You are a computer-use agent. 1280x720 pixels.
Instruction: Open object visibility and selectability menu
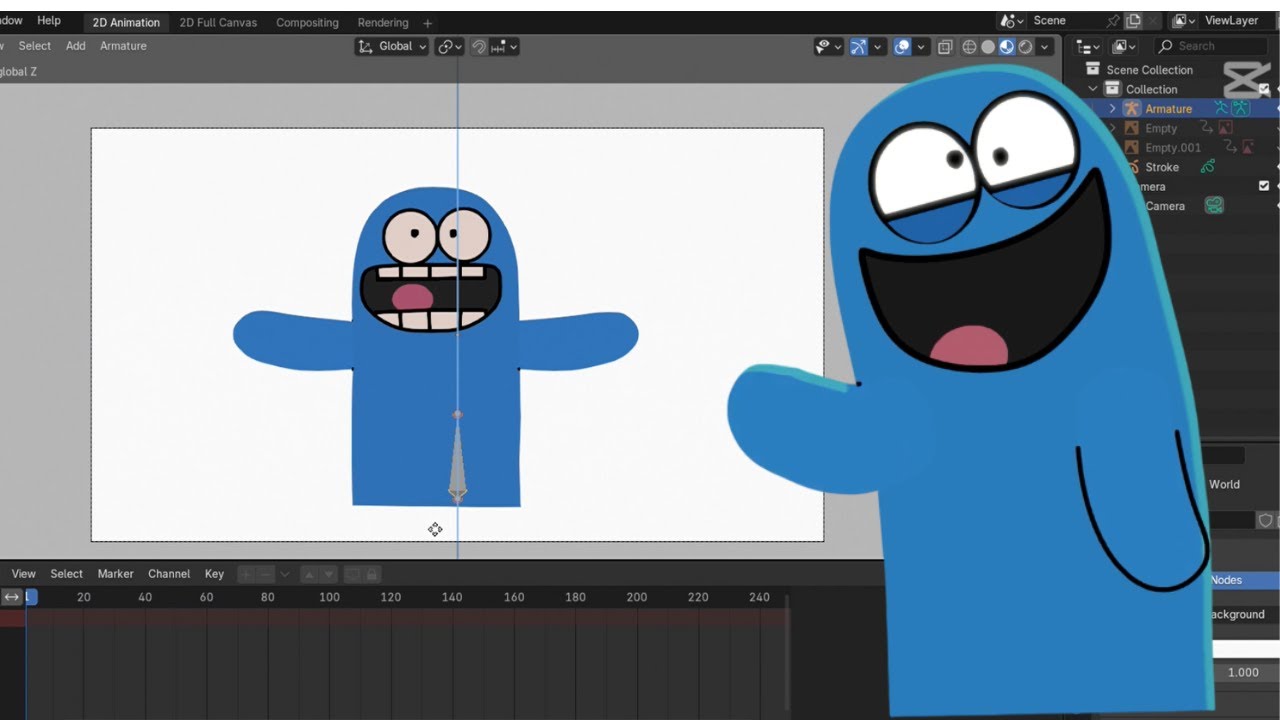click(x=829, y=46)
